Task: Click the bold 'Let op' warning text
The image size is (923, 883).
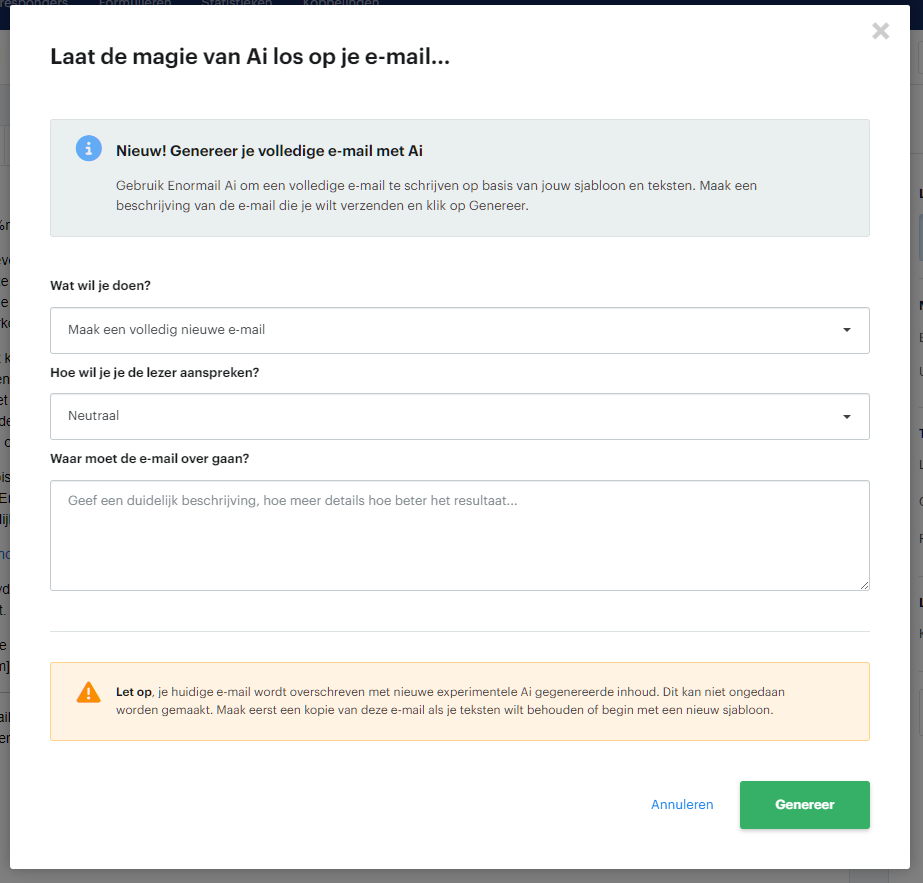Action: [x=134, y=692]
